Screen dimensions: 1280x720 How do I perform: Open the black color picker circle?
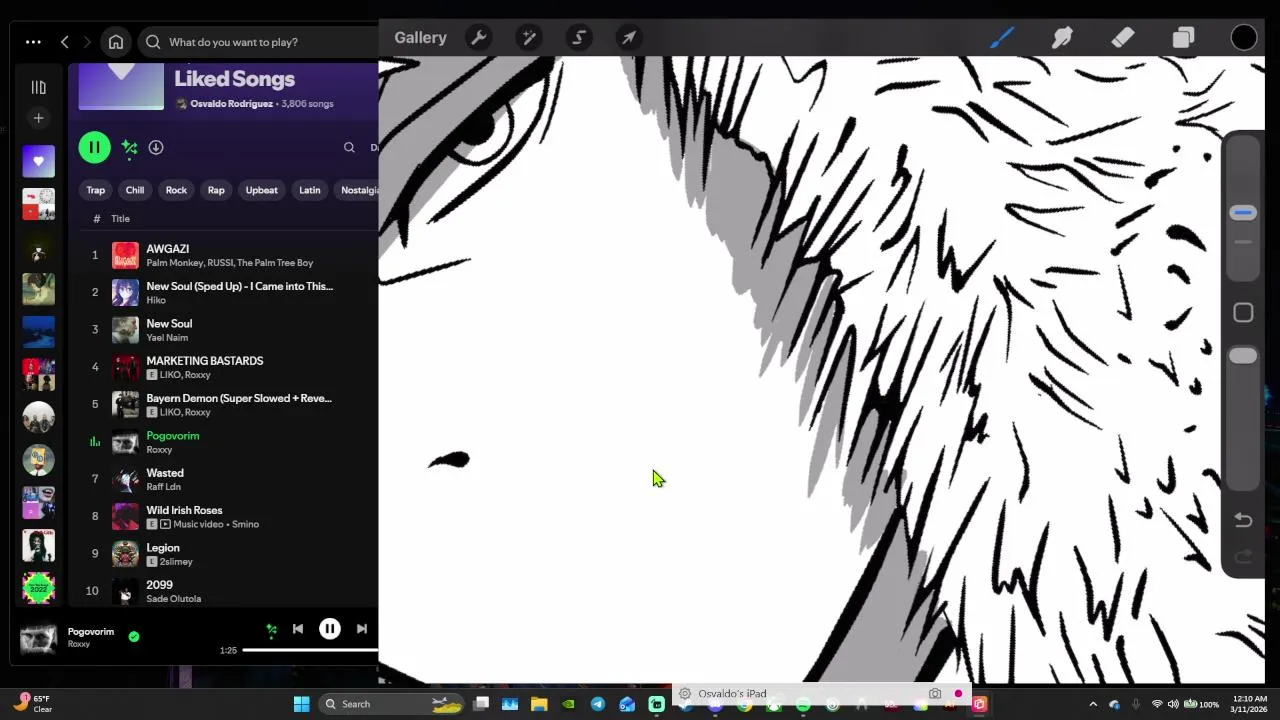(x=1244, y=38)
